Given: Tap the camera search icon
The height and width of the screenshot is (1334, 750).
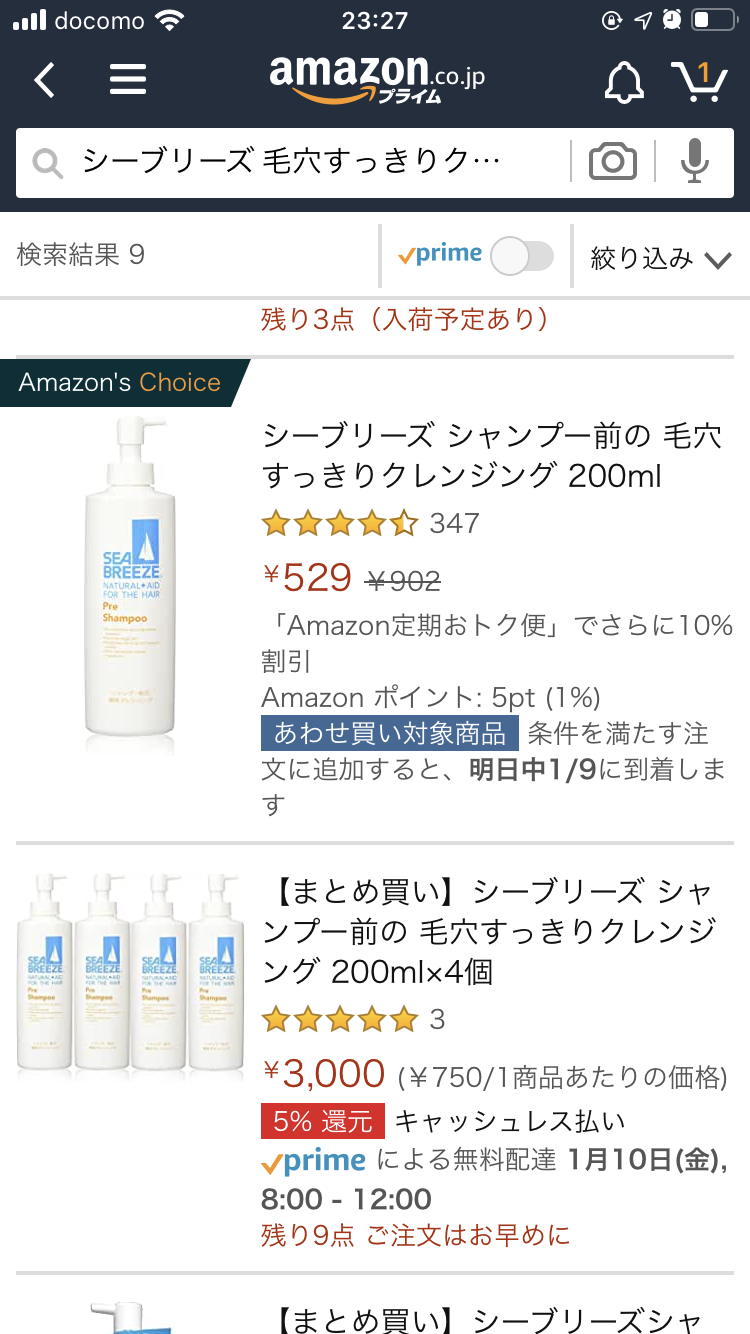Looking at the screenshot, I should [612, 161].
